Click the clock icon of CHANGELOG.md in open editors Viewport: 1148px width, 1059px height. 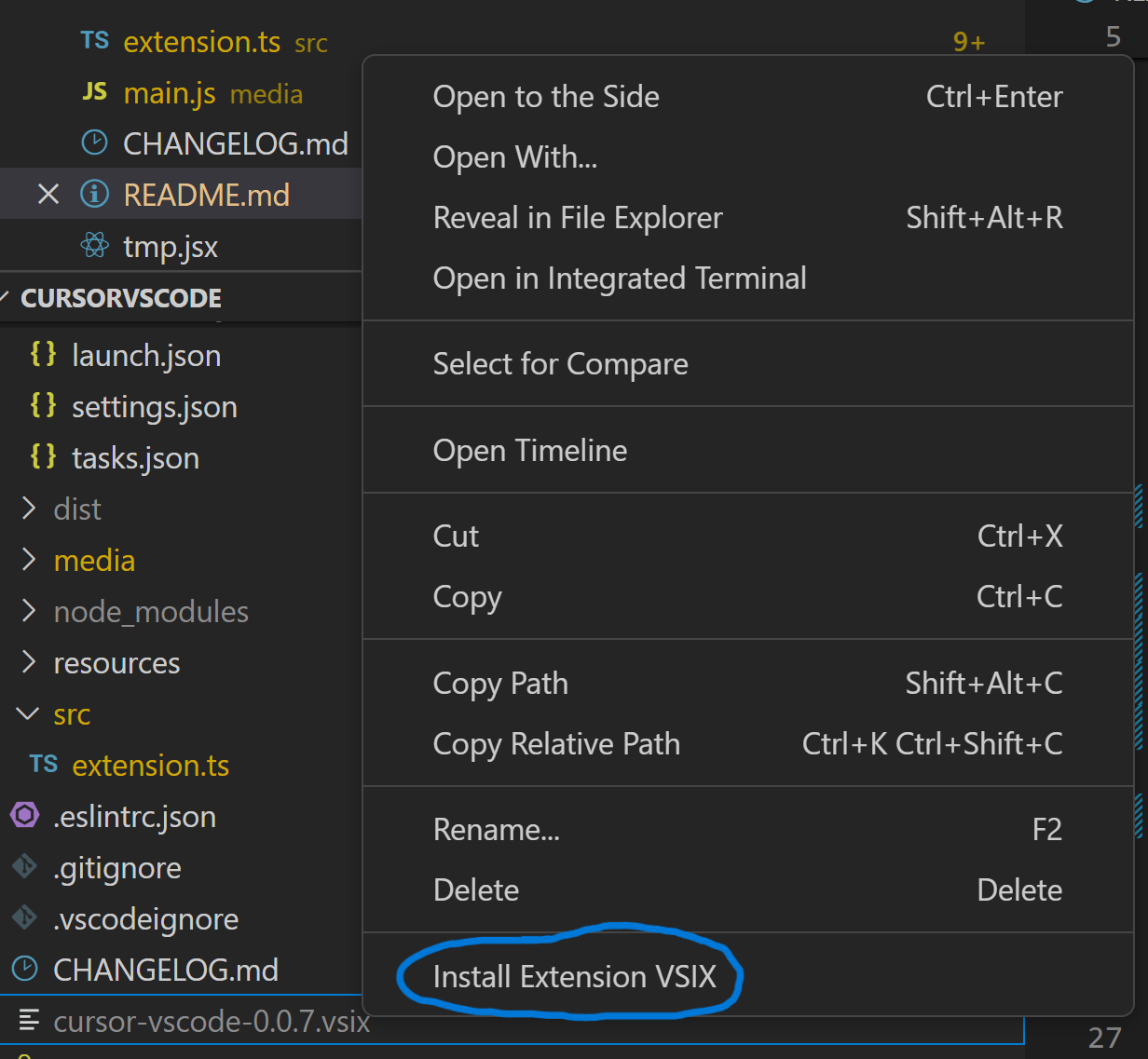95,143
